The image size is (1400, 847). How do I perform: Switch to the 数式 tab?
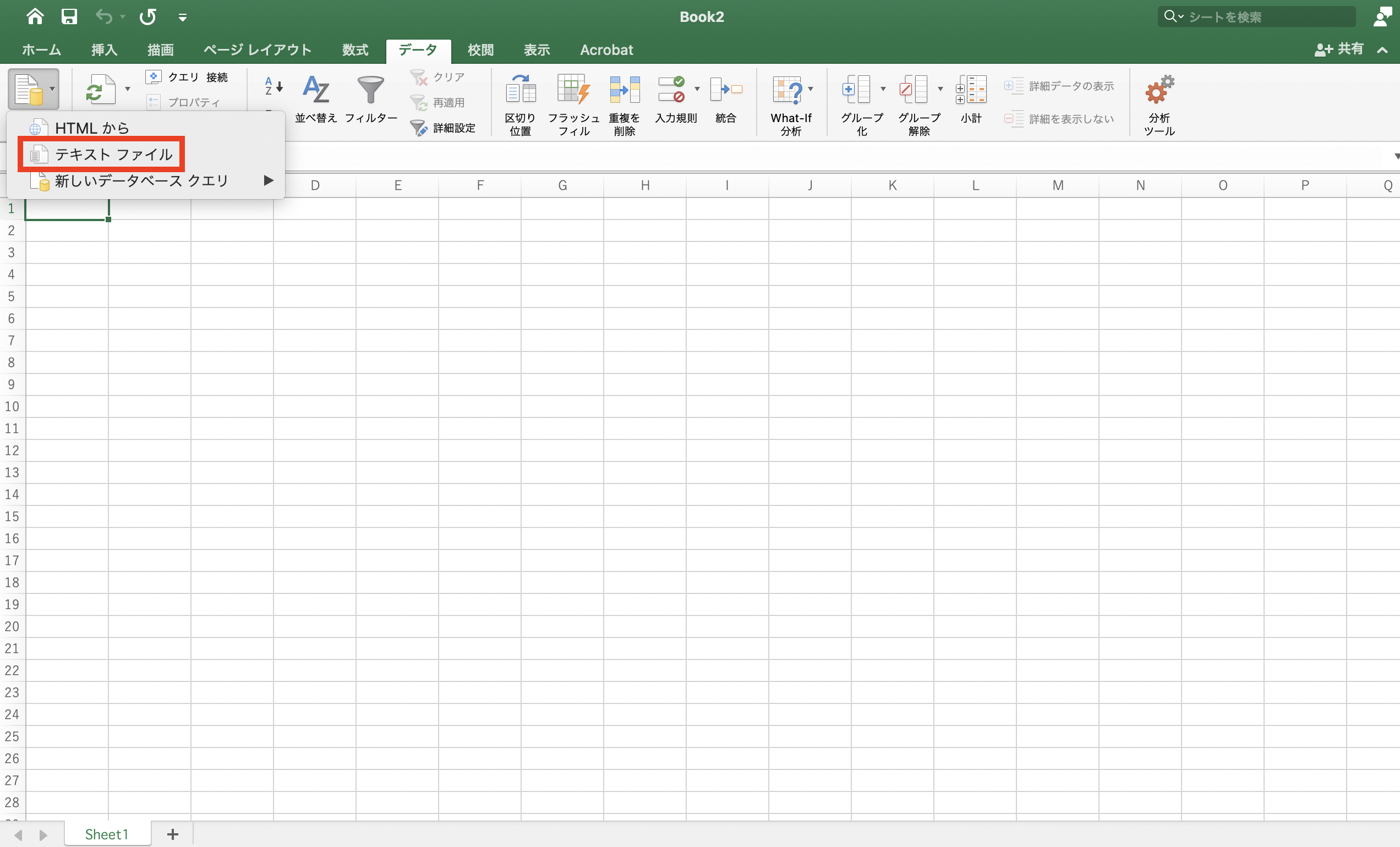point(355,50)
